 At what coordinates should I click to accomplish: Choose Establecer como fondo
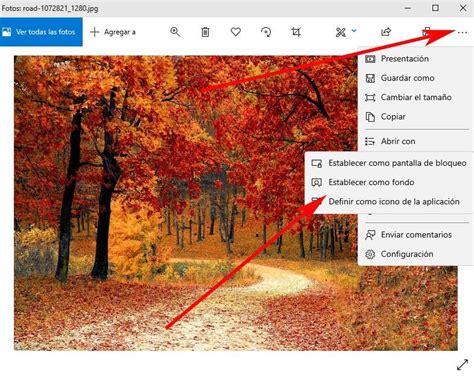[389, 182]
